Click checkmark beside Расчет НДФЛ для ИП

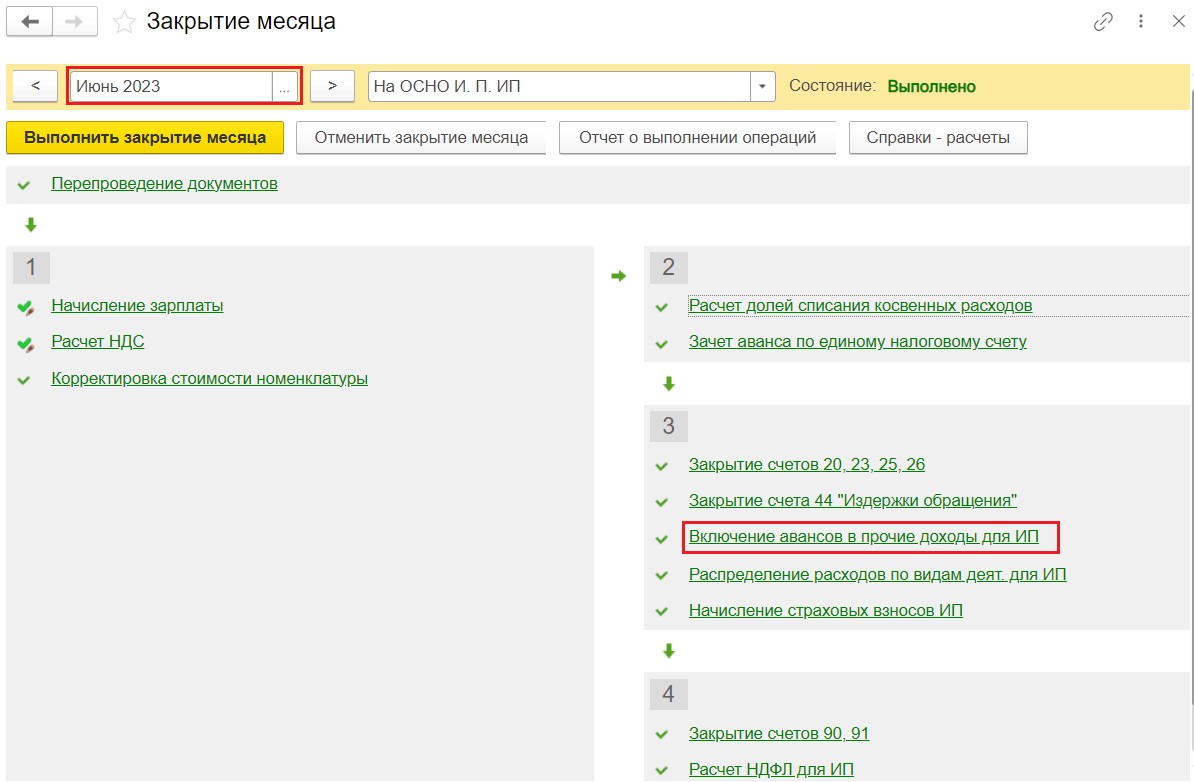coord(662,771)
